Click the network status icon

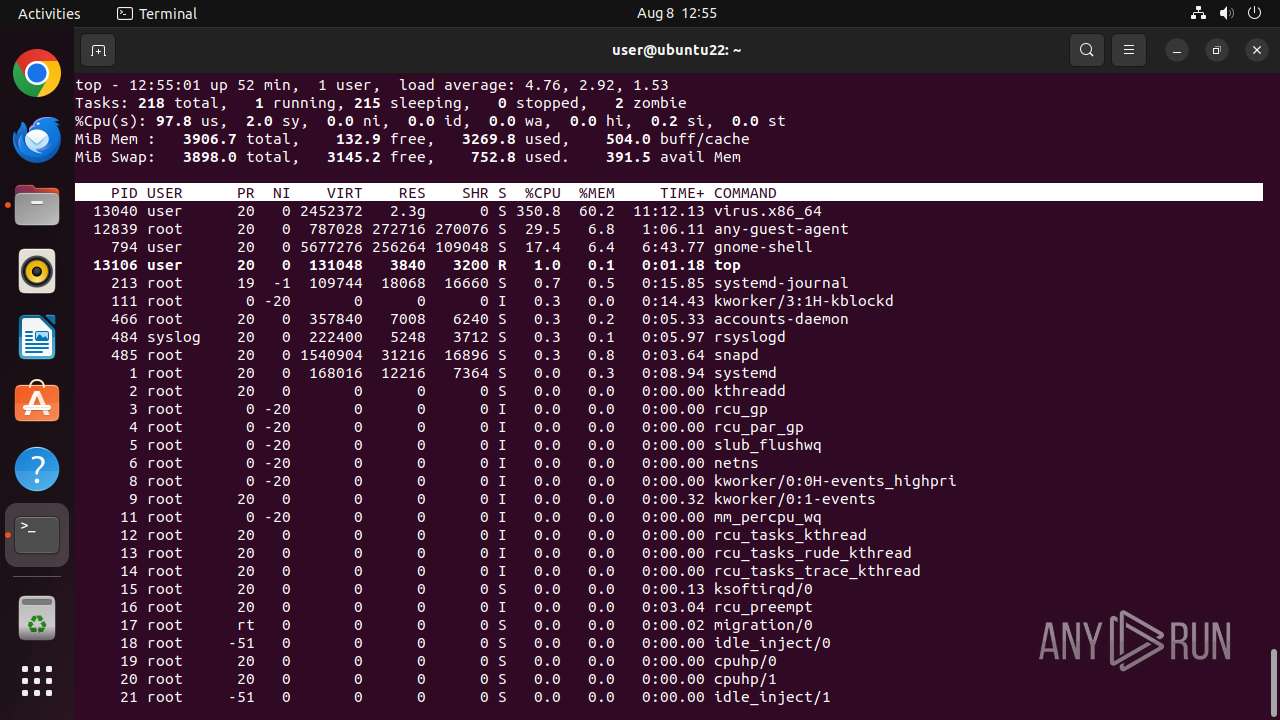click(1198, 14)
